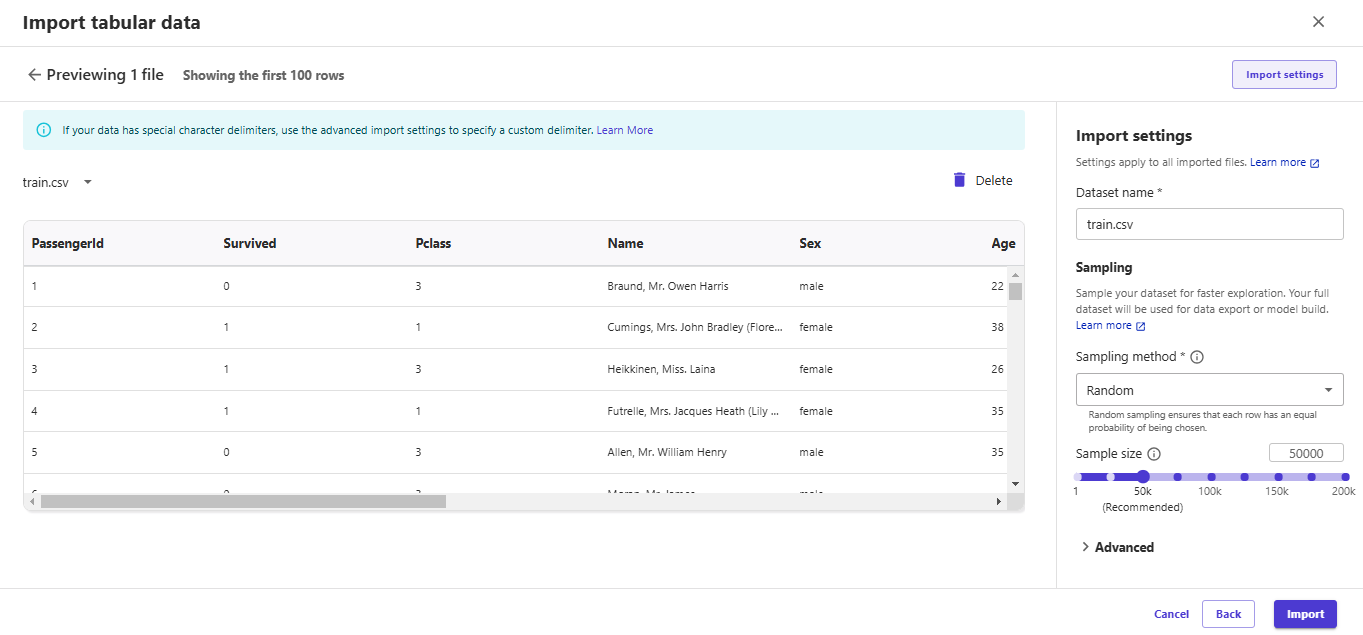The height and width of the screenshot is (635, 1363).
Task: Click Age value 38 in the second row
Action: pos(997,327)
